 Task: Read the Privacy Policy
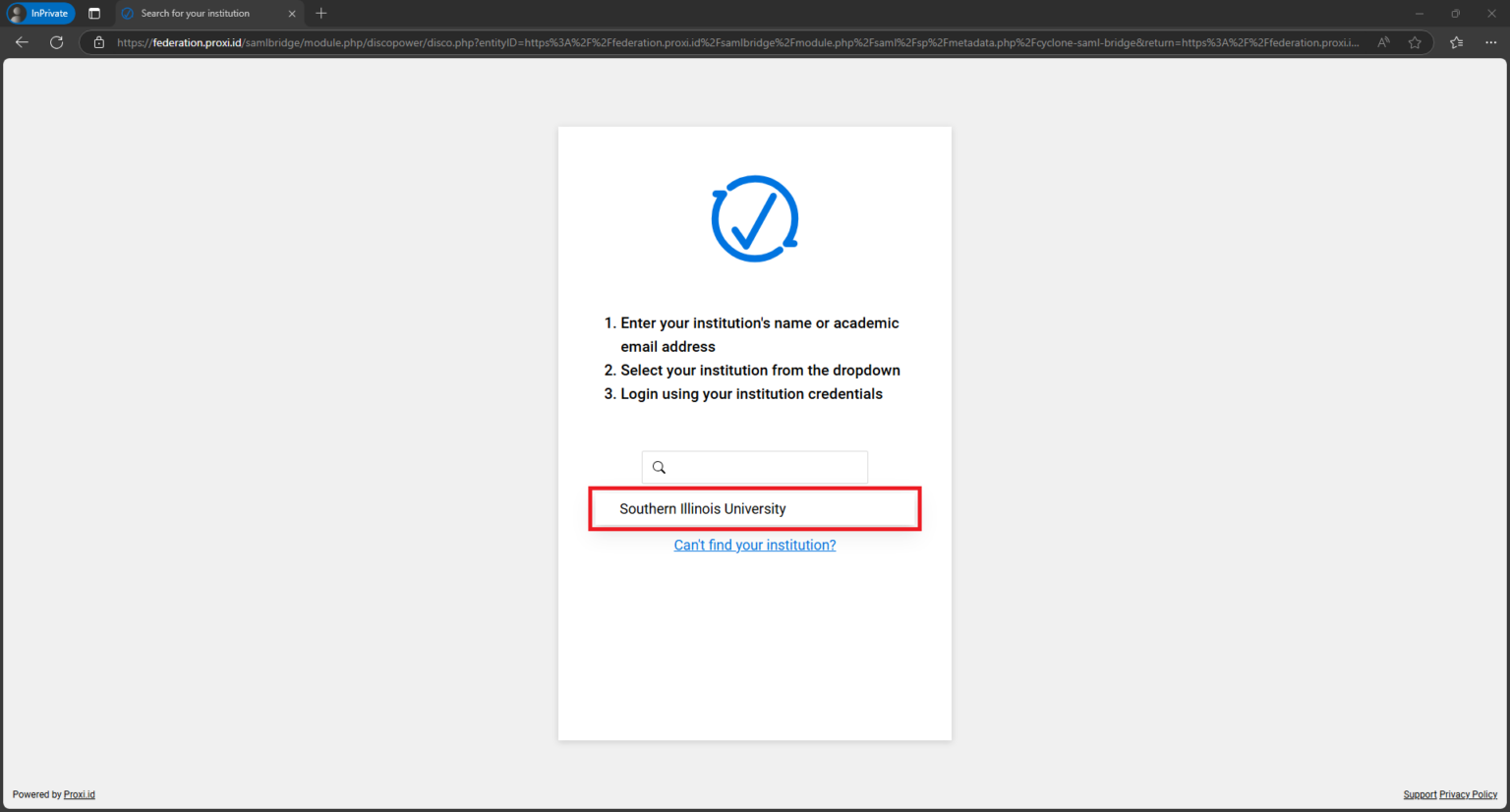1468,794
